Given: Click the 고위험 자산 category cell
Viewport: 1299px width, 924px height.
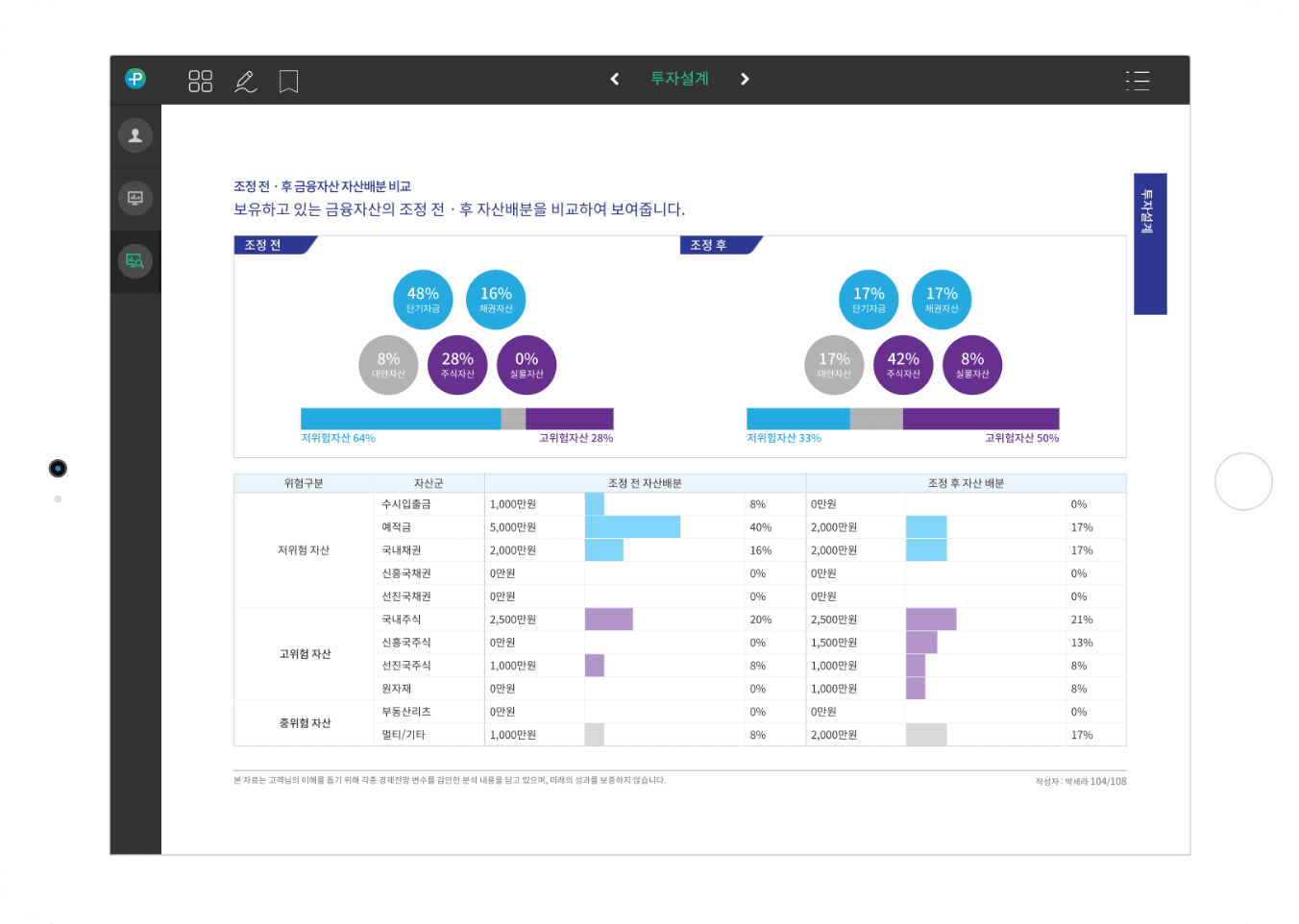Looking at the screenshot, I should tap(305, 654).
